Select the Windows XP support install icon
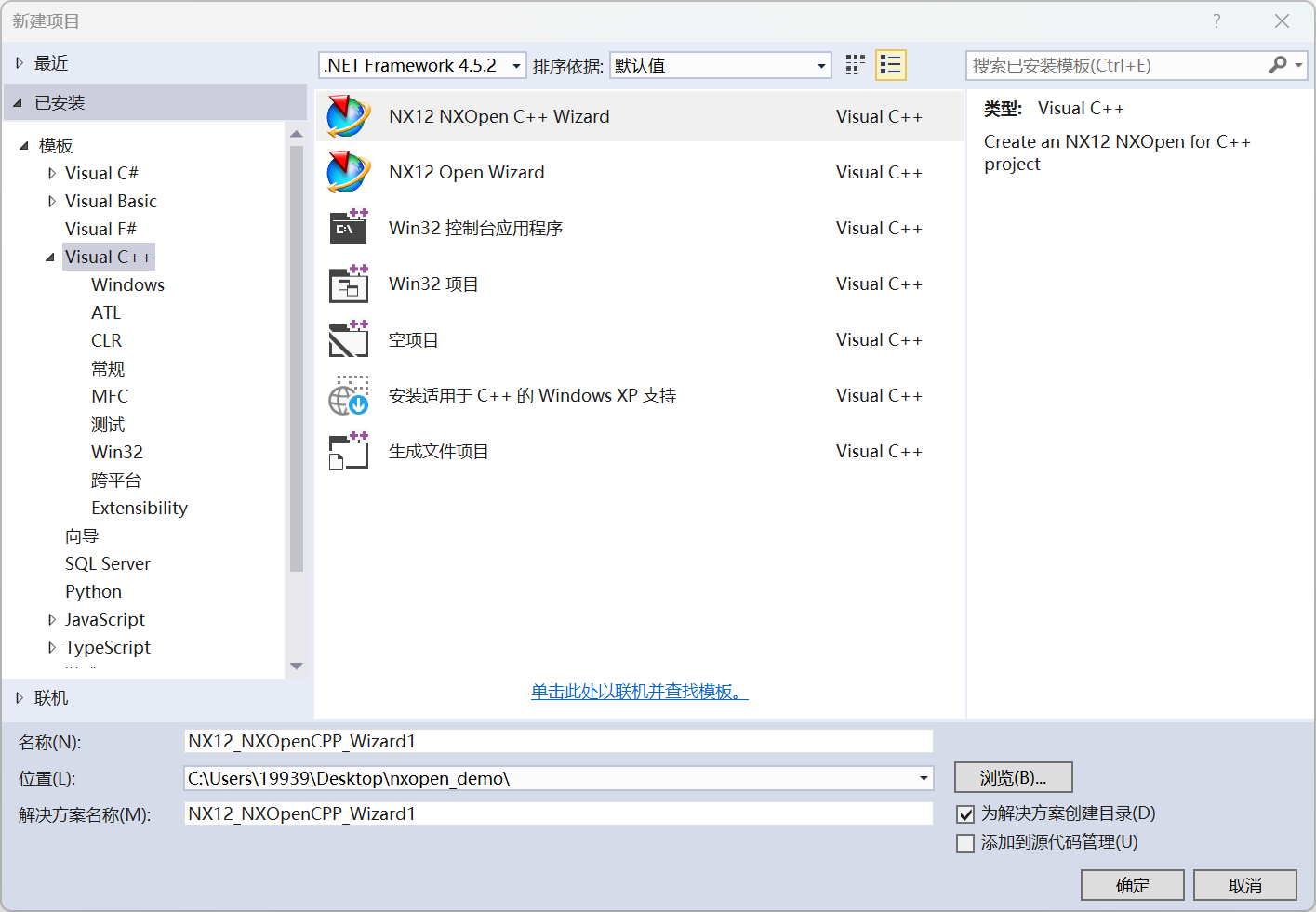 (349, 395)
